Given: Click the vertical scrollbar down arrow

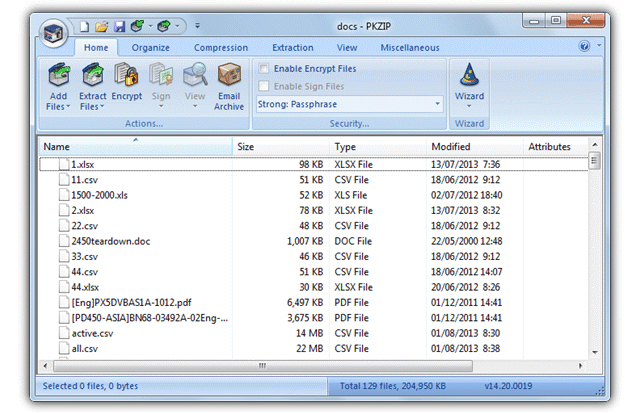Looking at the screenshot, I should 595,352.
